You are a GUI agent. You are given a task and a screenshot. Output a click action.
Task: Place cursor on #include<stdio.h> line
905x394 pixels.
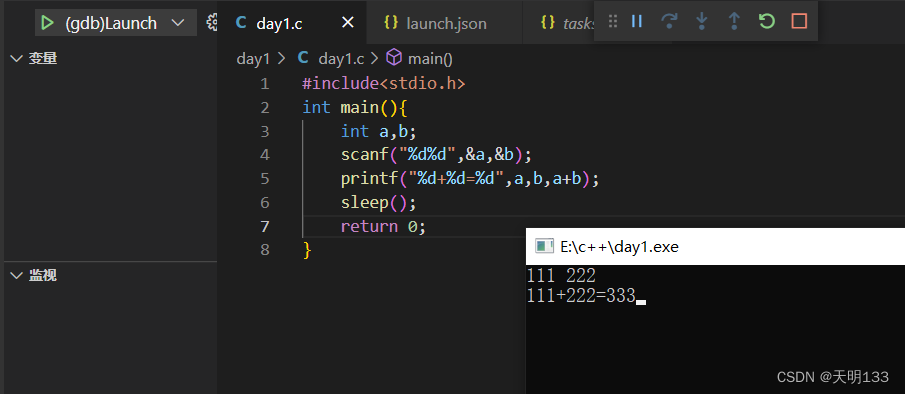(x=384, y=84)
